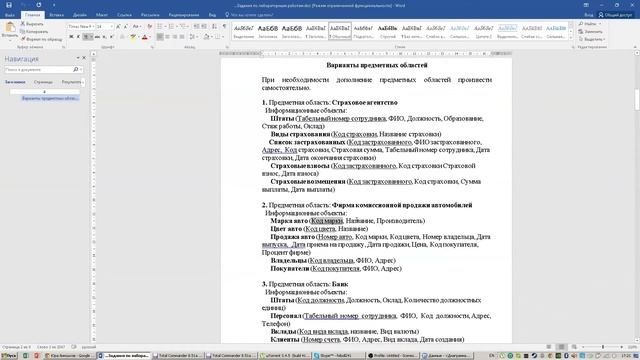Screen dimensions: 640x360
Task: Toggle strikethrough formatting
Action: pos(97,37)
